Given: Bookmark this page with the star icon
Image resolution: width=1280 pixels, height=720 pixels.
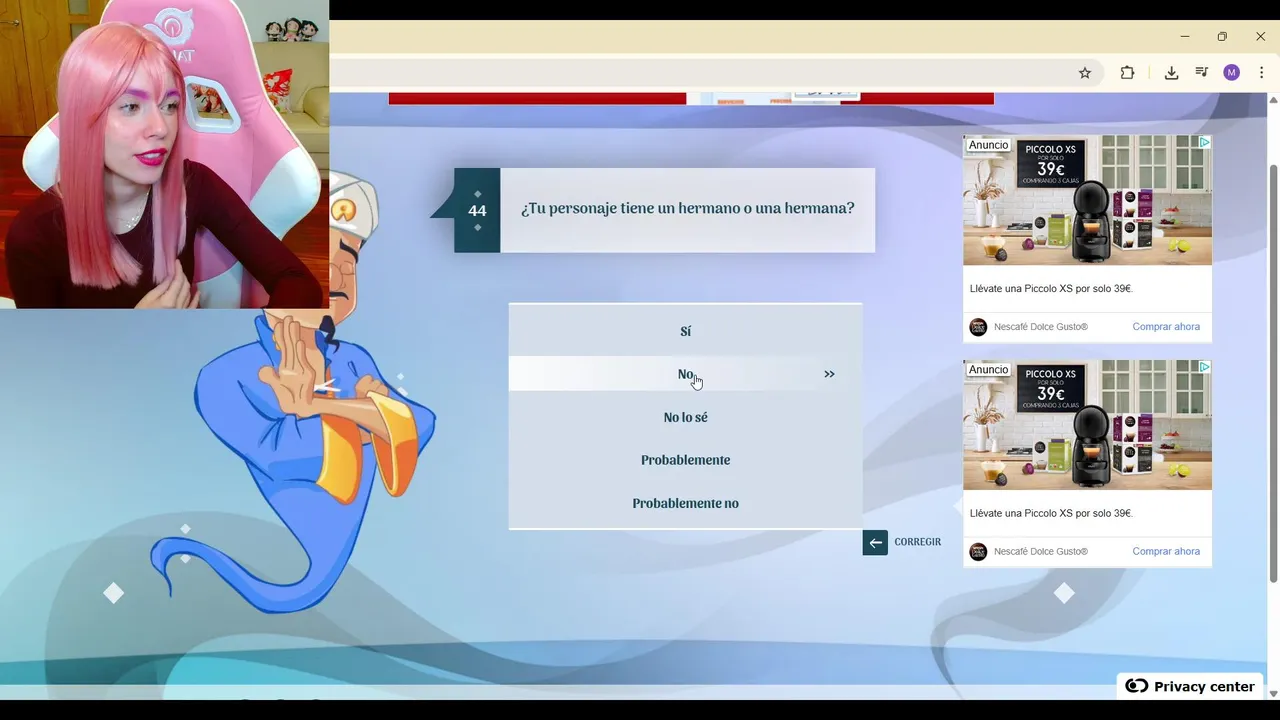Looking at the screenshot, I should [1084, 73].
